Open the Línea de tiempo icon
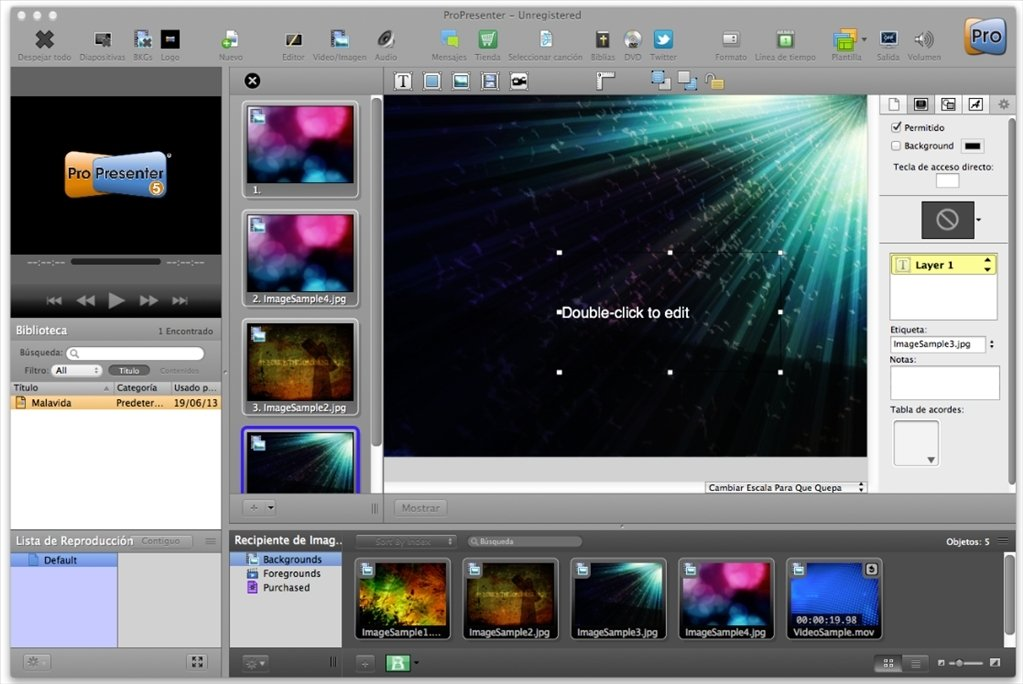This screenshot has height=684, width=1023. point(785,40)
